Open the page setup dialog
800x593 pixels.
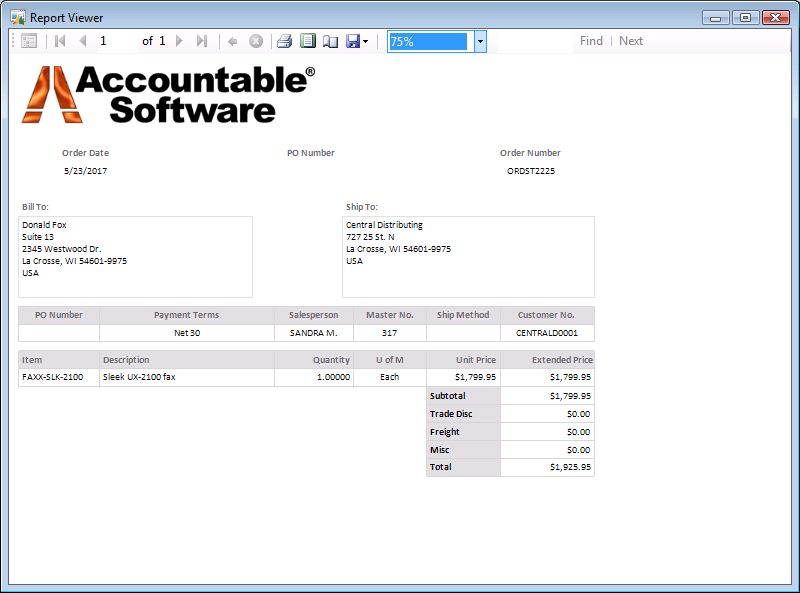pos(330,41)
